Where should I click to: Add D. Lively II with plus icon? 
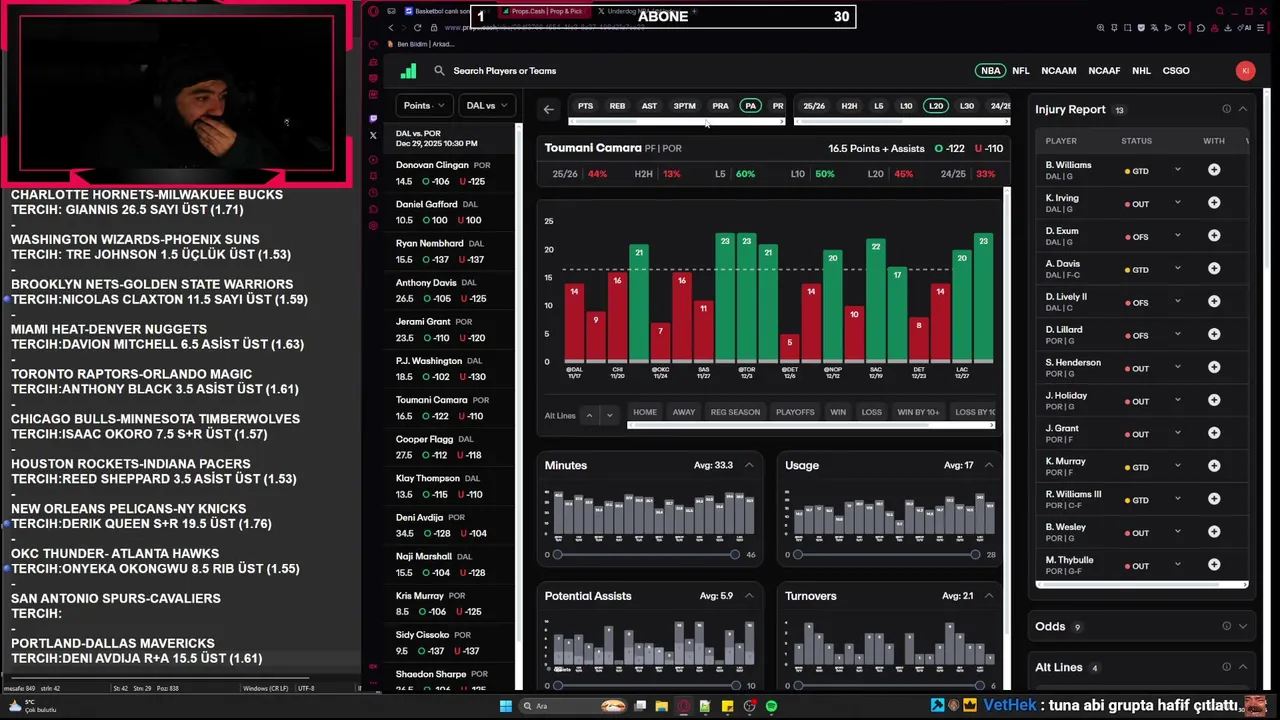pos(1214,302)
